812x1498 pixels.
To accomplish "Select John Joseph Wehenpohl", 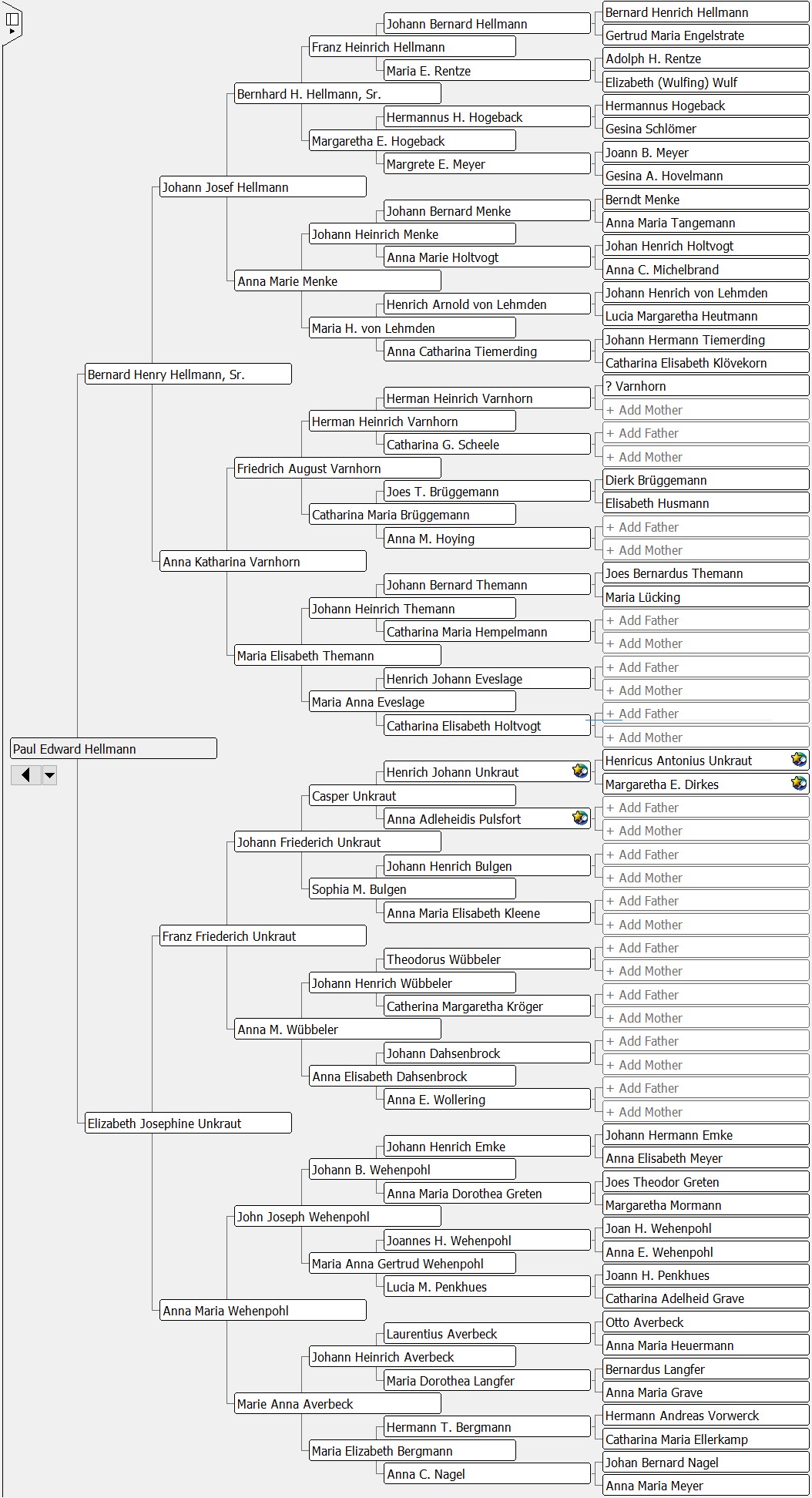I will 337,1216.
